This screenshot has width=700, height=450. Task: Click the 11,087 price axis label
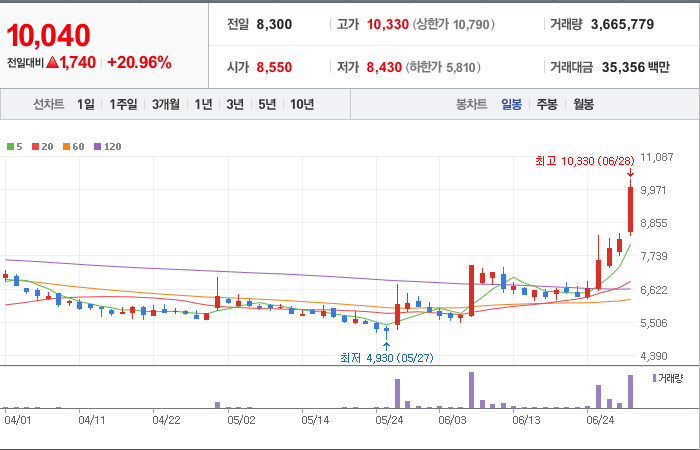point(656,157)
